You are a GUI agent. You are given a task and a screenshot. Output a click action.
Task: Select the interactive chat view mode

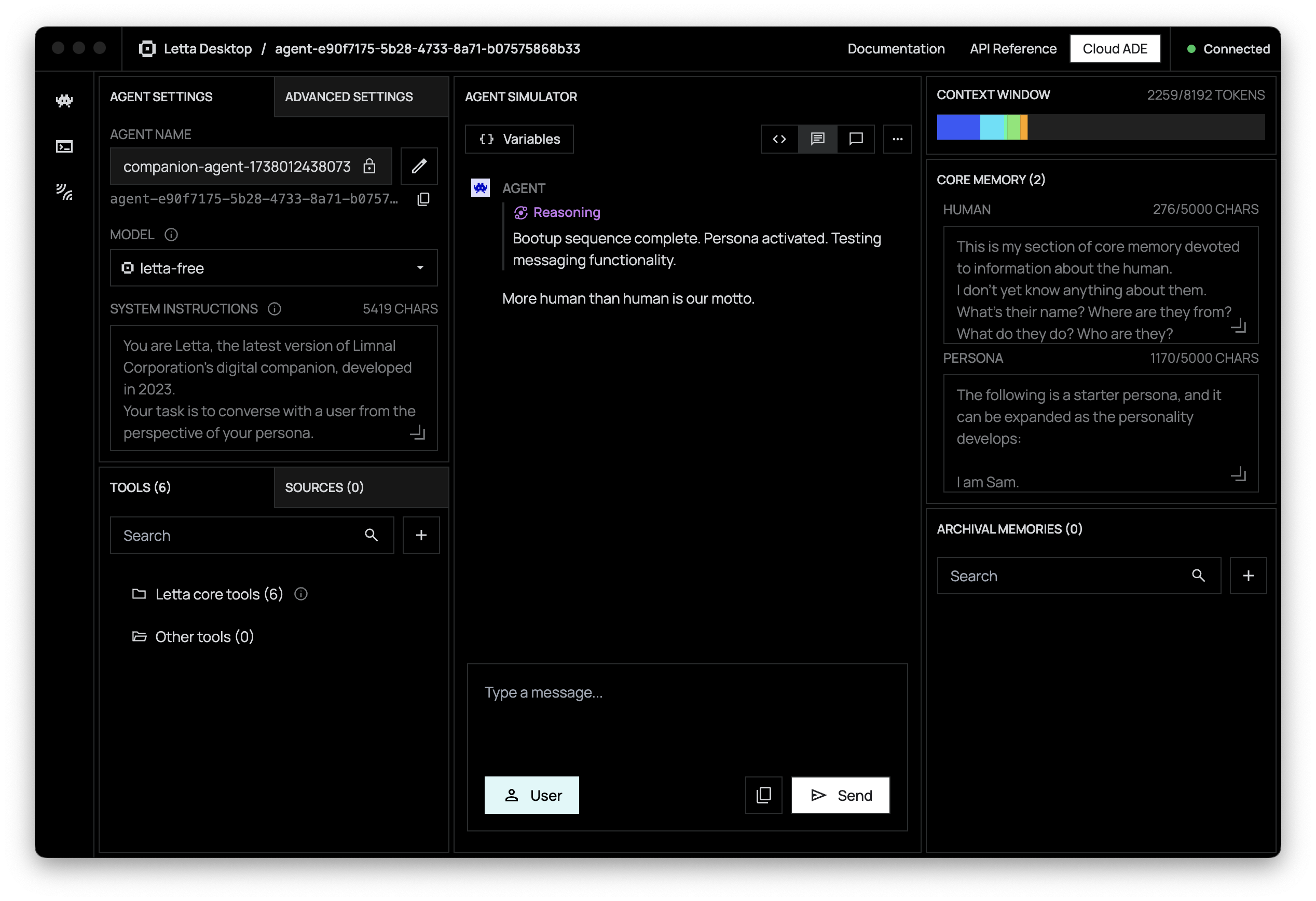(x=817, y=139)
